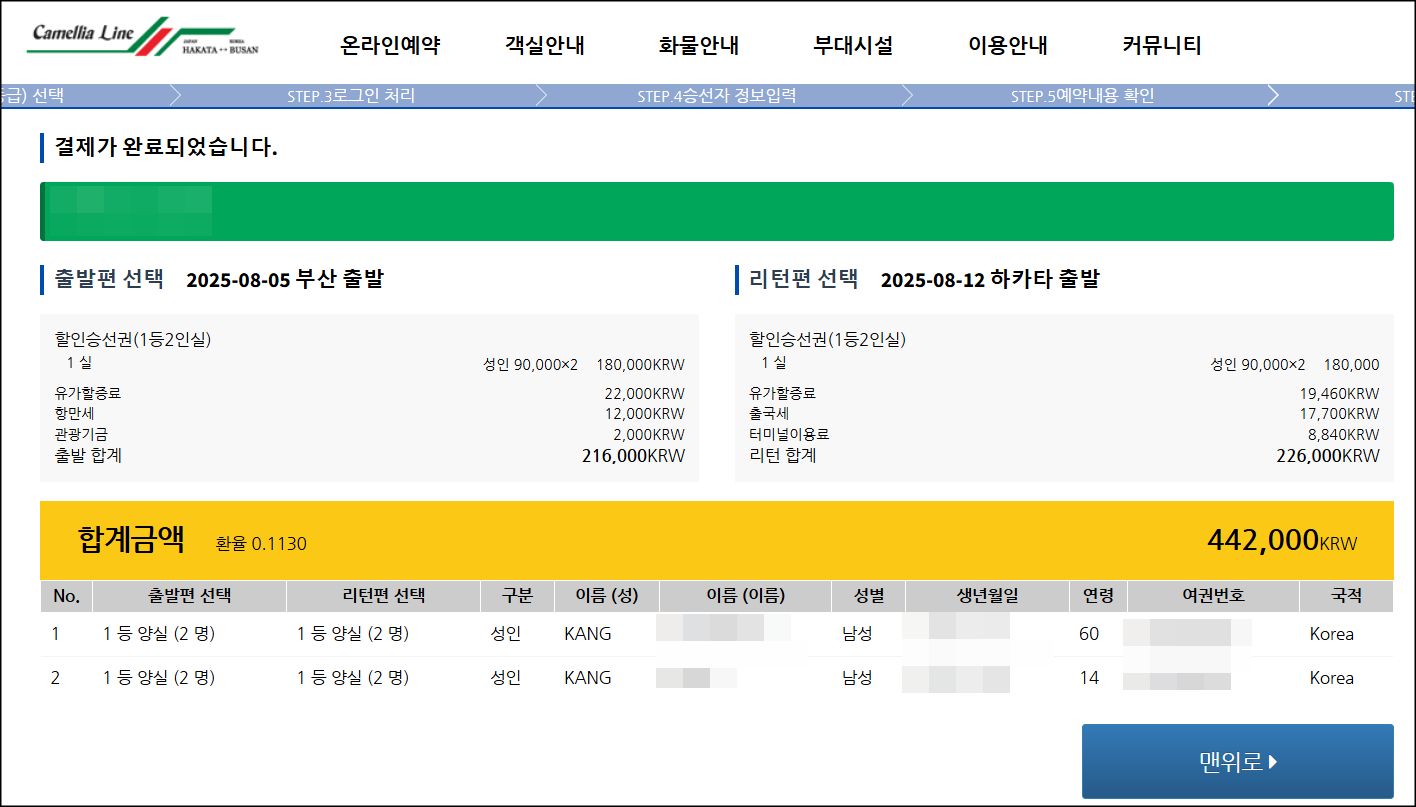The image size is (1416, 807).
Task: Click the green confirmation banner
Action: pos(717,211)
